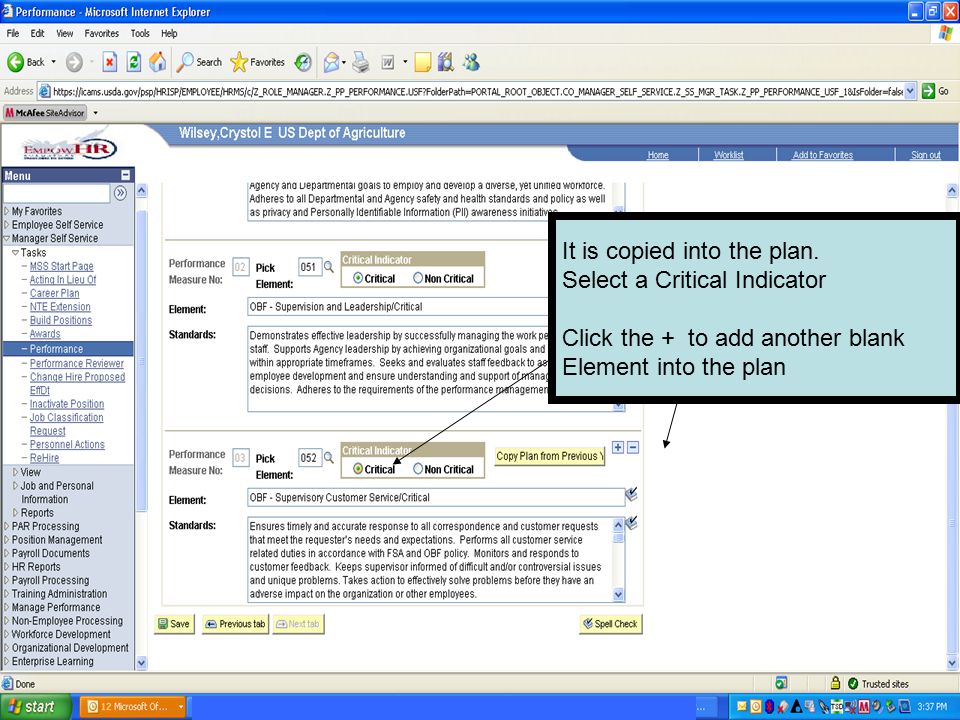This screenshot has height=720, width=960.
Task: Expand My Favorites menu folder
Action: tap(7, 211)
